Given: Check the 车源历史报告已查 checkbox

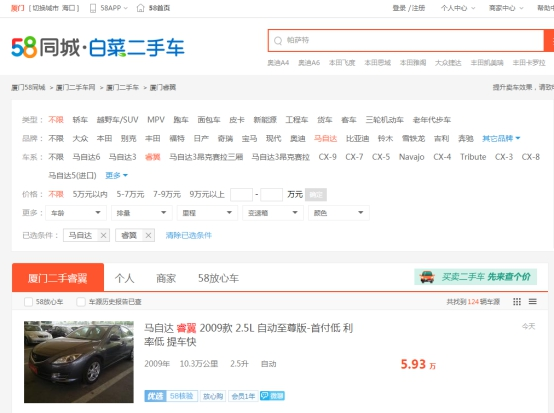Looking at the screenshot, I should tap(81, 302).
